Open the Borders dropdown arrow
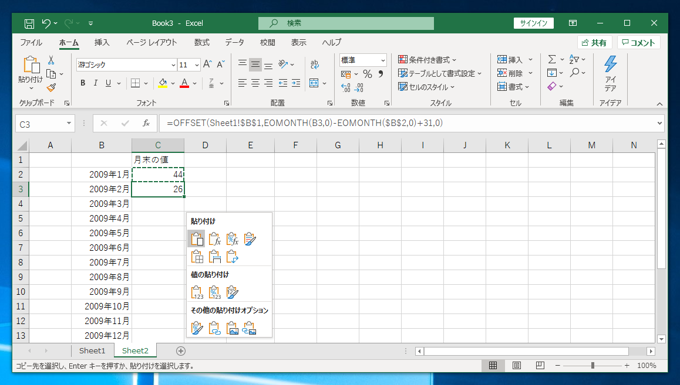Image resolution: width=680 pixels, height=385 pixels. (x=146, y=83)
